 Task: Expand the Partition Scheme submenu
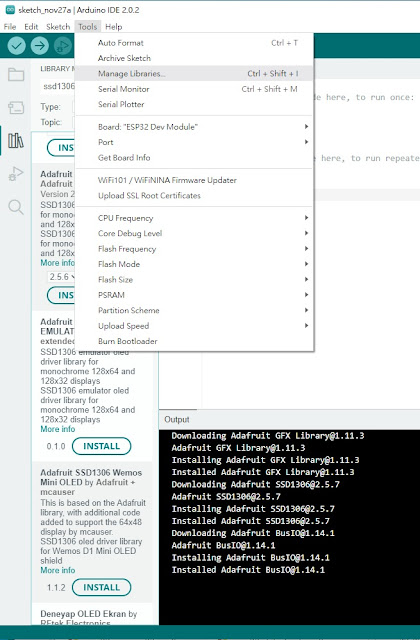(x=194, y=310)
